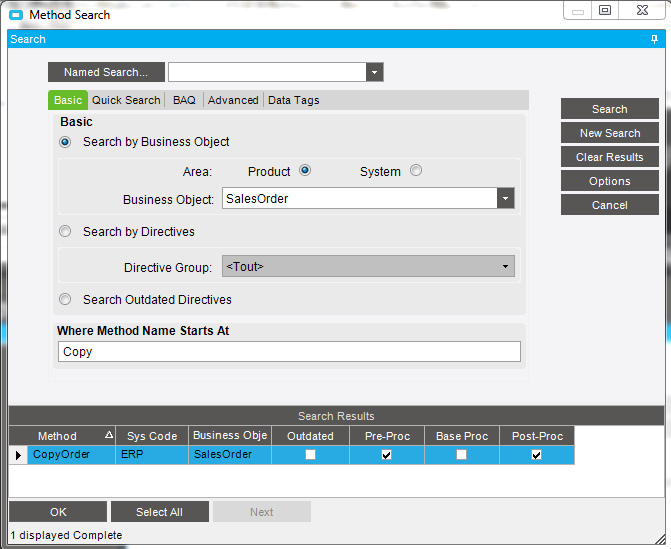Grab the window corner grip
This screenshot has width=671, height=549.
(x=660, y=539)
